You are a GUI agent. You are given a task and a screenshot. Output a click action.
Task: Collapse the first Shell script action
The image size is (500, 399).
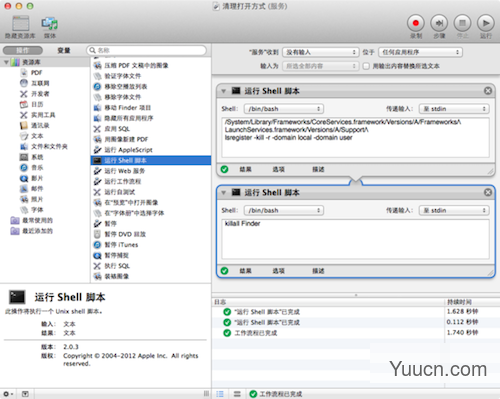pyautogui.click(x=224, y=91)
